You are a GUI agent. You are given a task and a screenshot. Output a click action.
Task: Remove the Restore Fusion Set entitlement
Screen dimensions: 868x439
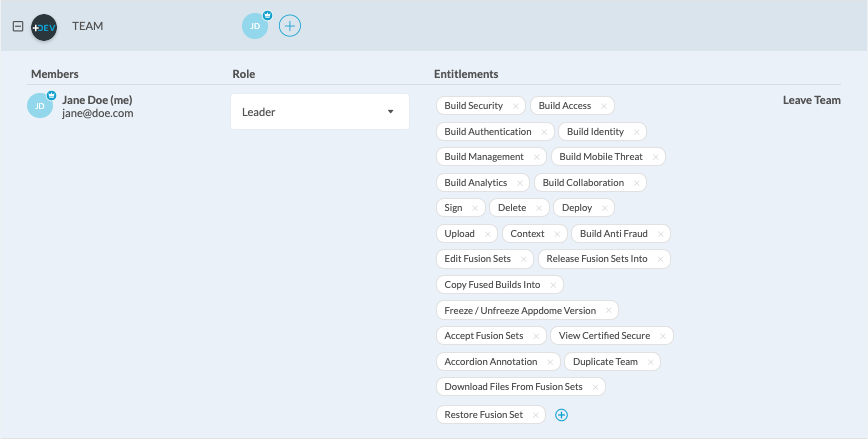tap(536, 415)
